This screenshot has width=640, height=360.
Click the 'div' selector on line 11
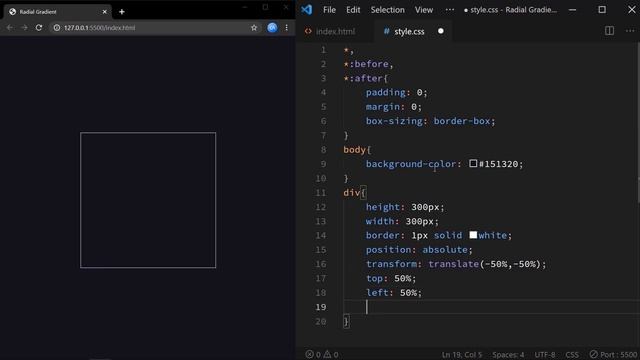click(351, 192)
